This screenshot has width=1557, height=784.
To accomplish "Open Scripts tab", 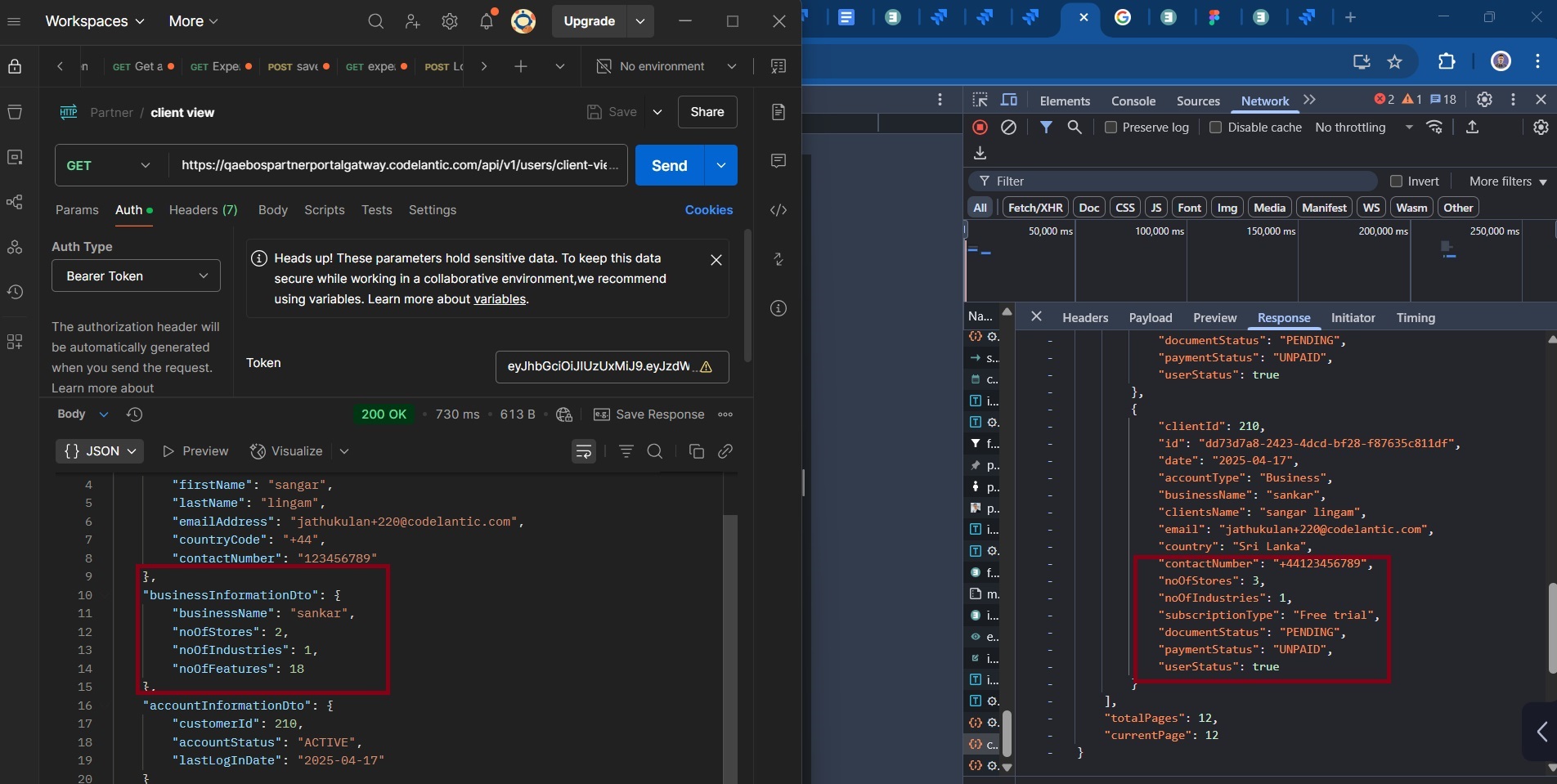I will coord(325,210).
